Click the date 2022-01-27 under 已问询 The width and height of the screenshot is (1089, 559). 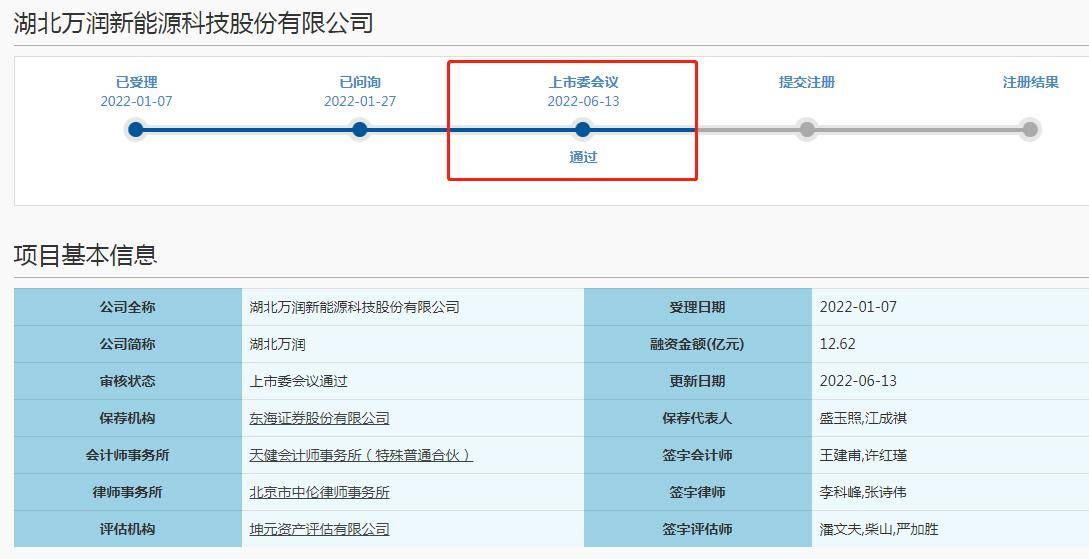360,101
